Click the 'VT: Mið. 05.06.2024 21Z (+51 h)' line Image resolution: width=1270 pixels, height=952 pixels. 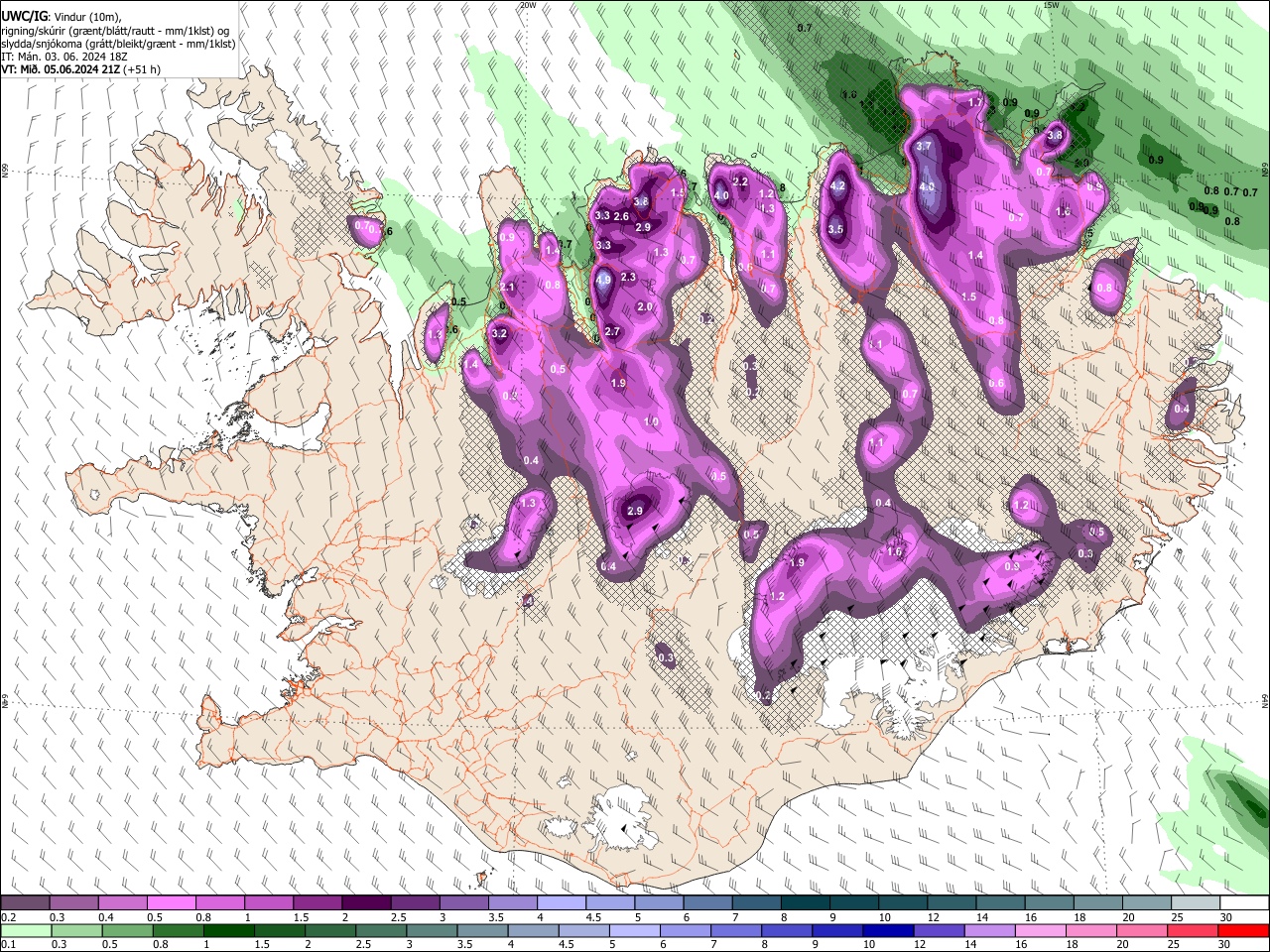click(x=80, y=69)
